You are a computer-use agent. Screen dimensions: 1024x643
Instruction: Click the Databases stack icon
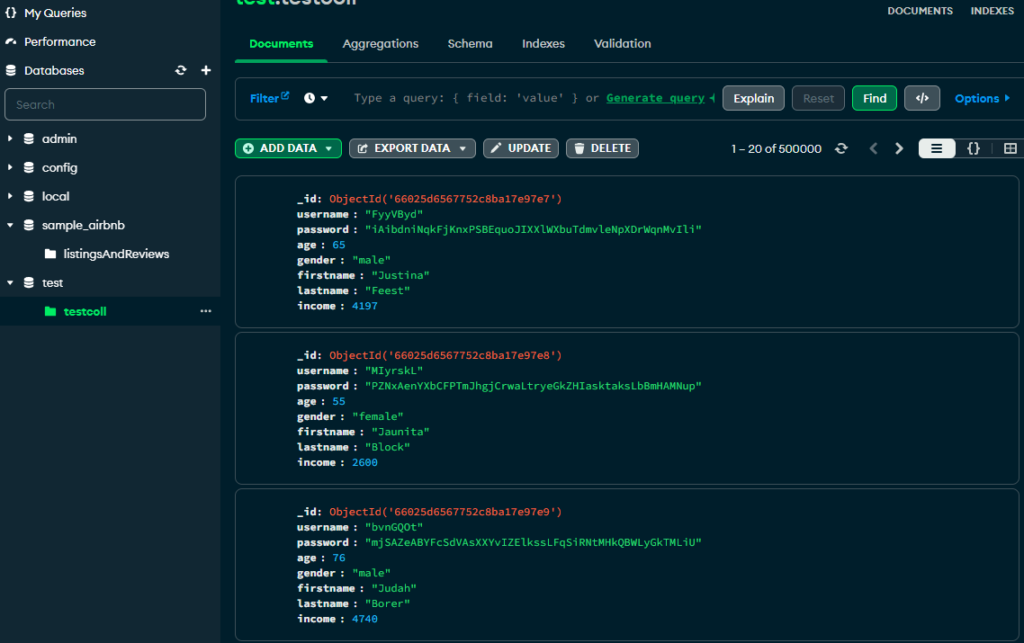coord(10,70)
